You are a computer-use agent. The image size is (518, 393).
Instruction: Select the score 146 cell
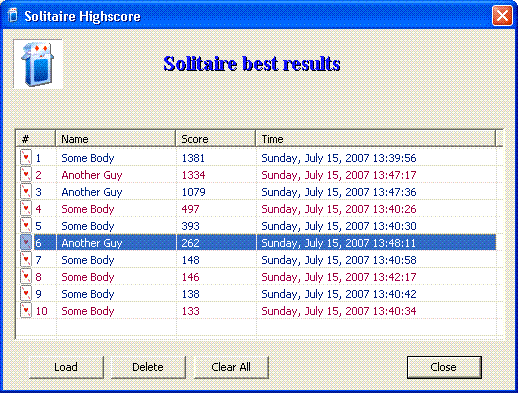(190, 277)
